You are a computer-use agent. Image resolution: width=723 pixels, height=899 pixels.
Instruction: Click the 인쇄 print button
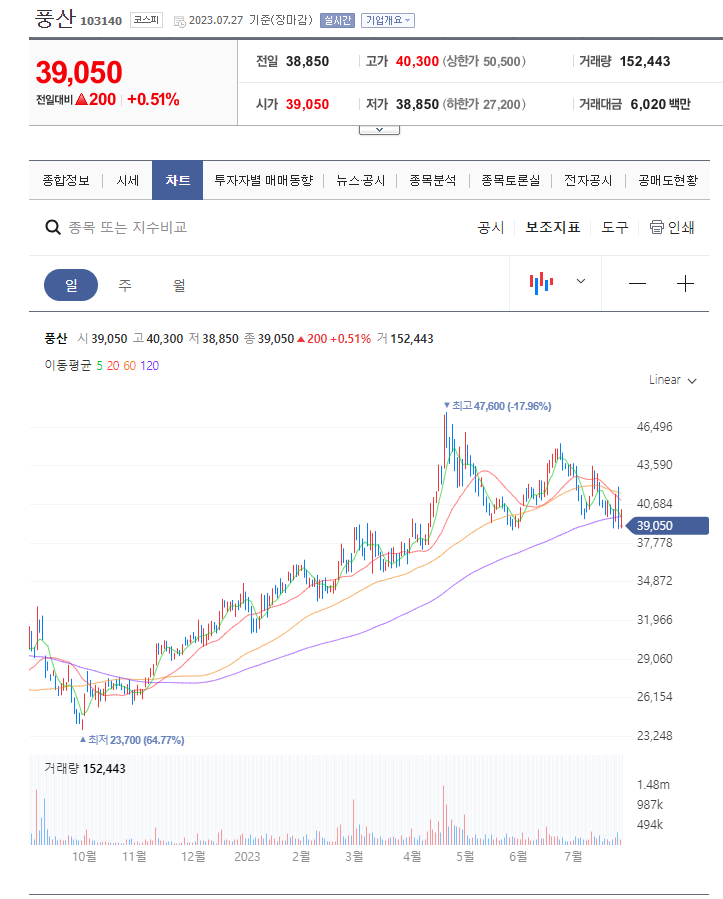tap(672, 228)
